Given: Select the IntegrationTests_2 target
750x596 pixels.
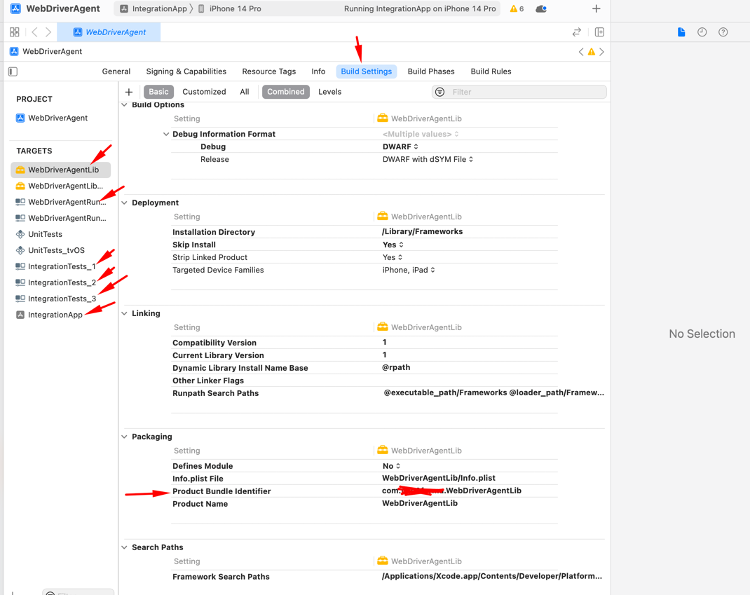Looking at the screenshot, I should pyautogui.click(x=62, y=283).
